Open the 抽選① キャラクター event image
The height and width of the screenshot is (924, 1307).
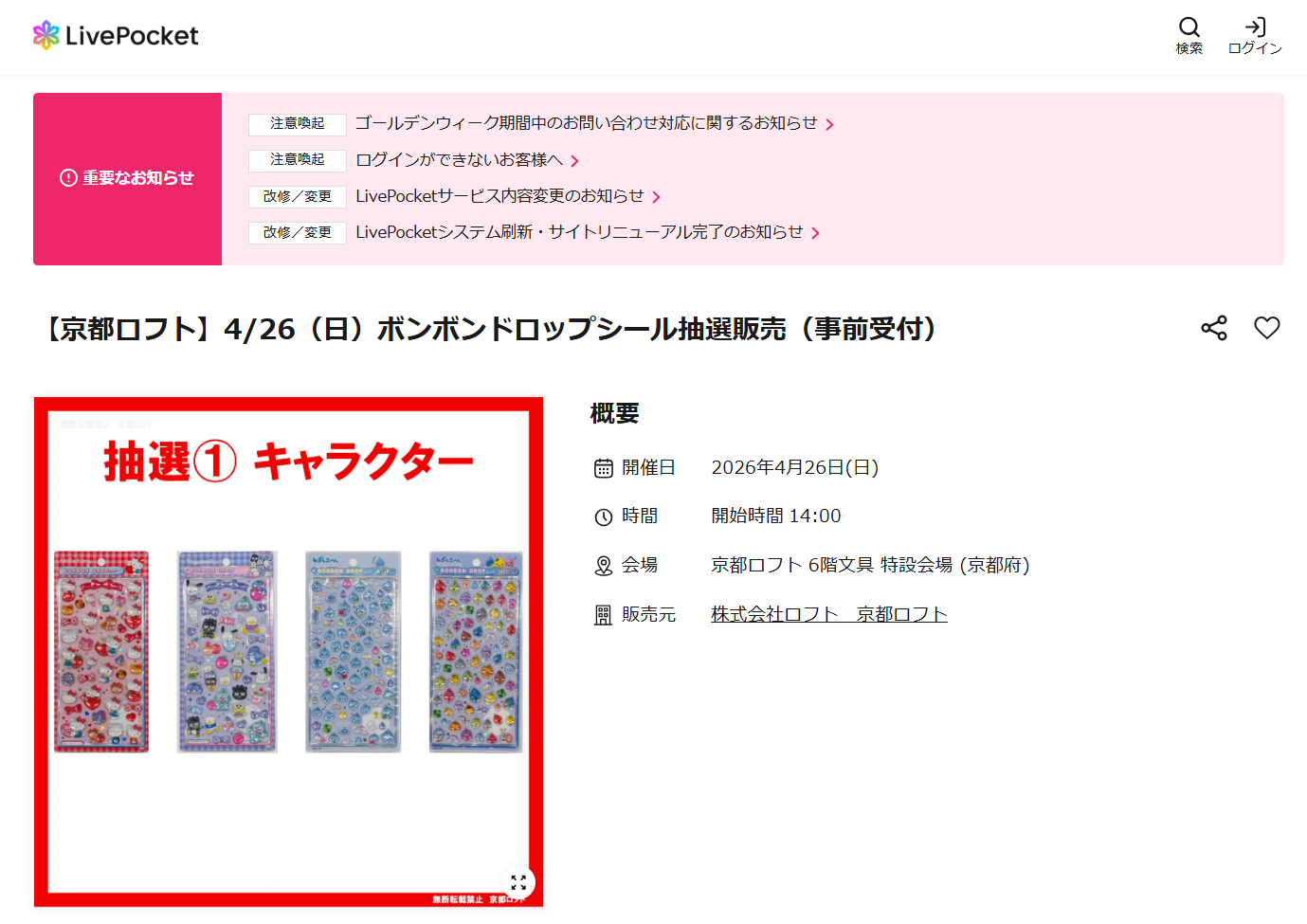click(288, 652)
